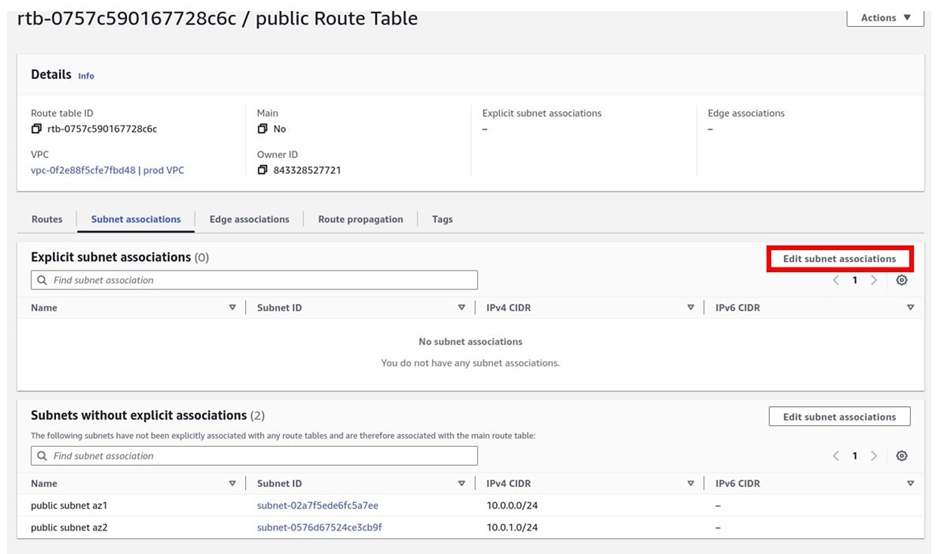The image size is (940, 554).
Task: Click the Info link beside Details
Action: (86, 76)
